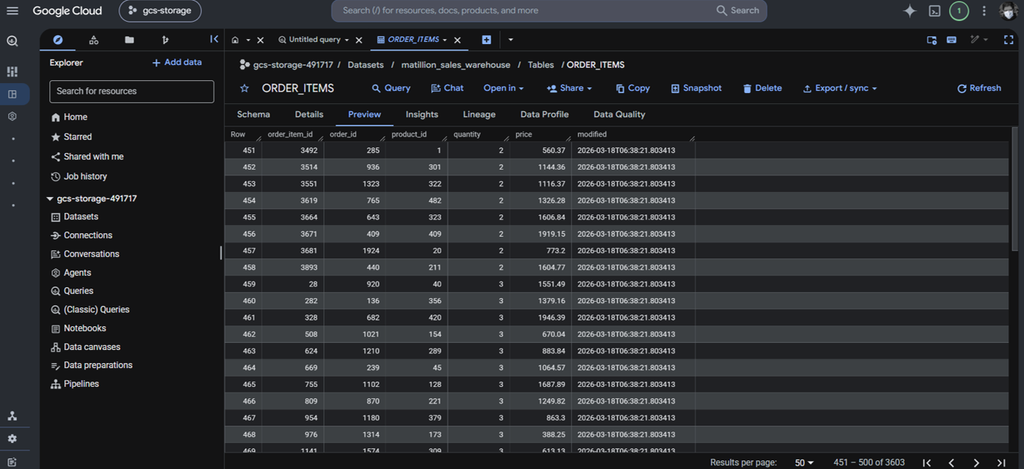Viewport: 1024px width, 469px height.
Task: Open the Gemini sparkle assistant icon
Action: click(x=909, y=10)
